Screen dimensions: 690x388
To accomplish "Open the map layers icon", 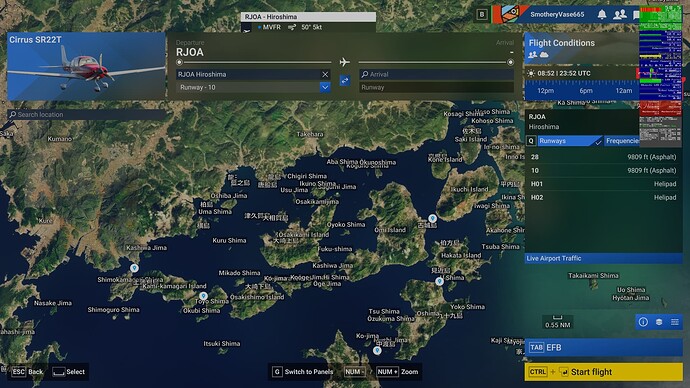I will (659, 322).
